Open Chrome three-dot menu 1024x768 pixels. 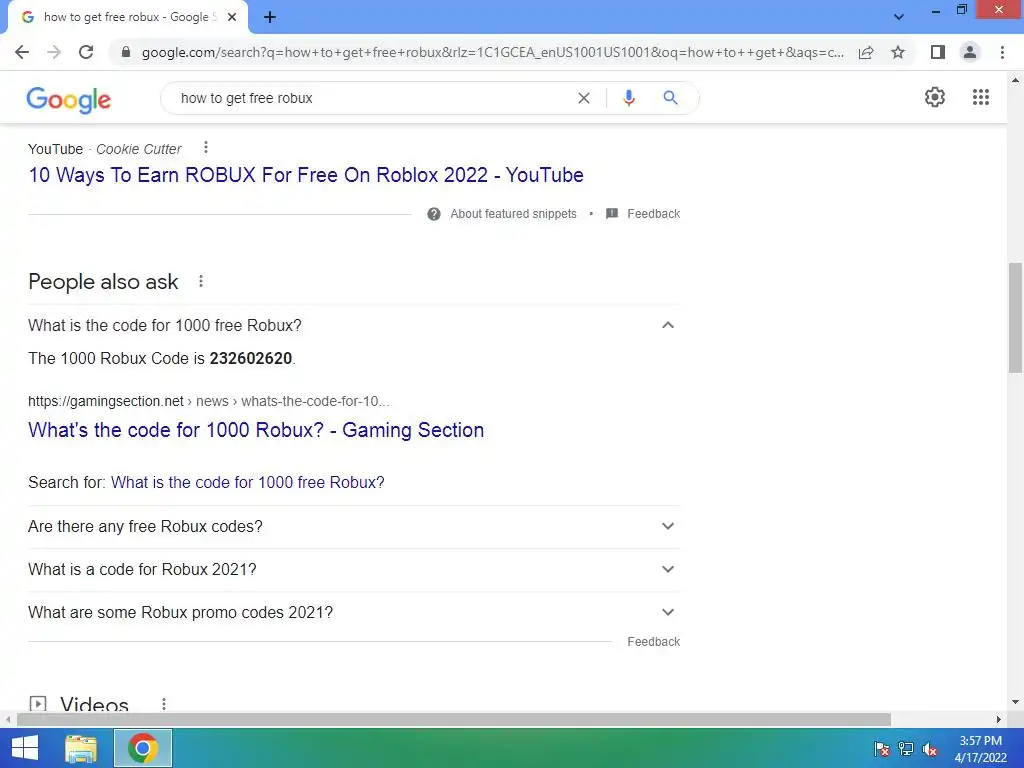pos(1002,52)
